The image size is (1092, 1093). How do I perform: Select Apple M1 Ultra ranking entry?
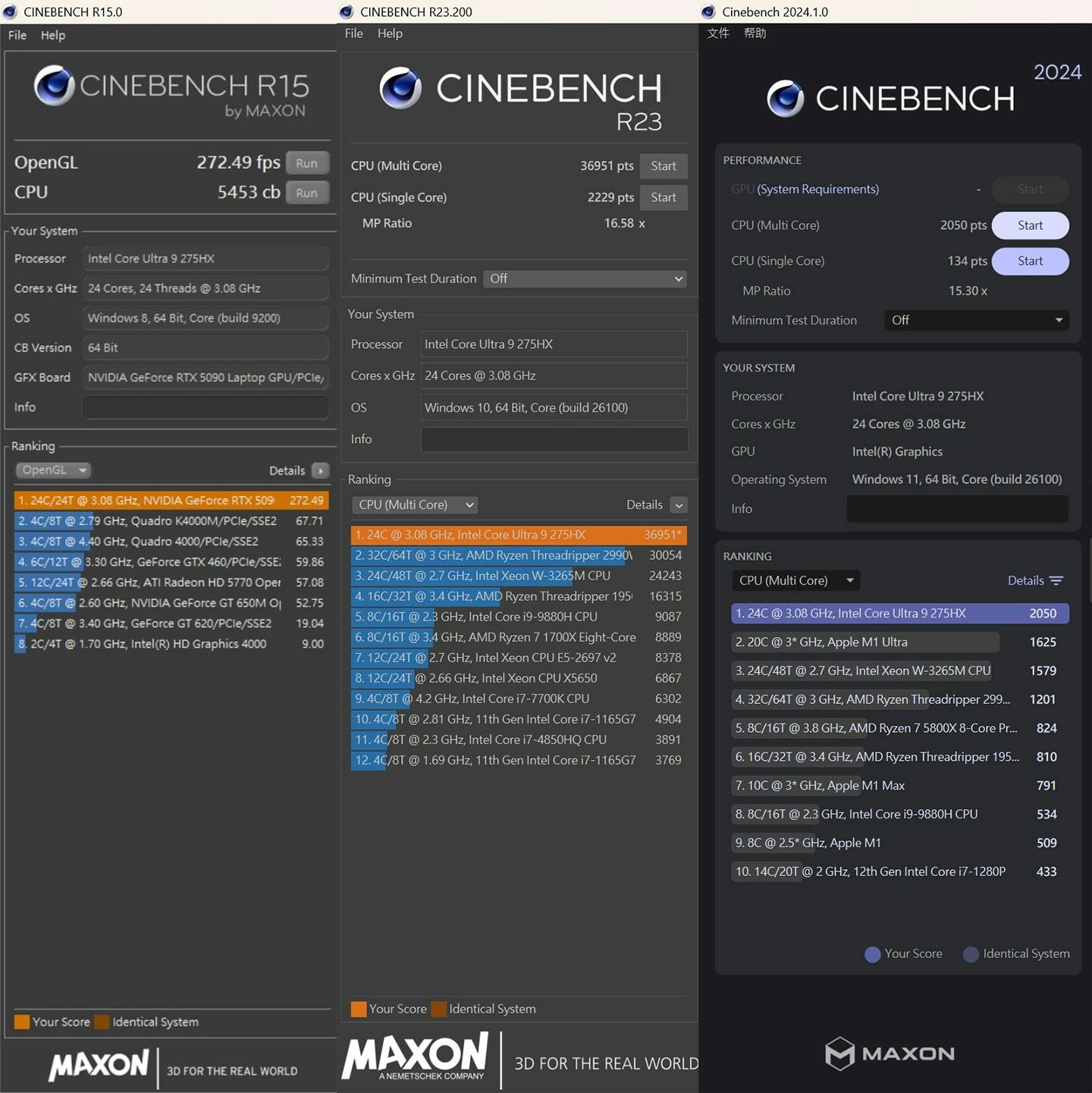(864, 642)
